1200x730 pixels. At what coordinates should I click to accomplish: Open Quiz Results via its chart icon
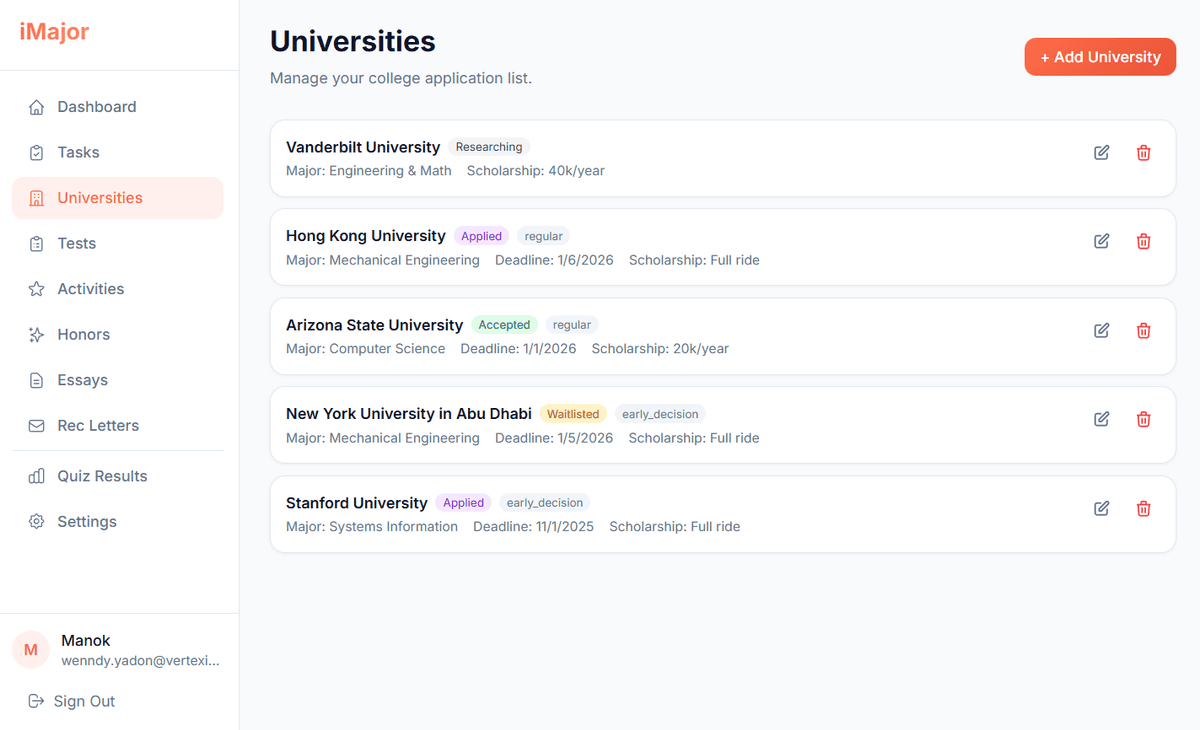(x=36, y=475)
